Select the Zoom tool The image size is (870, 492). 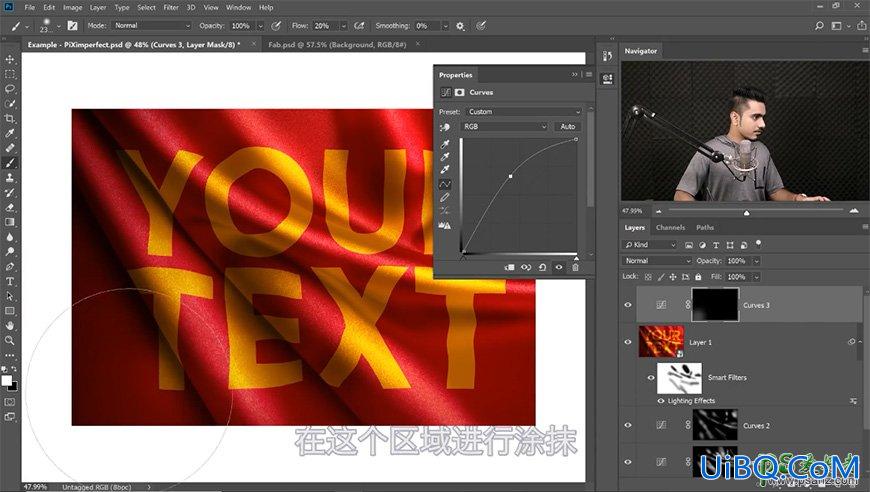[9, 341]
